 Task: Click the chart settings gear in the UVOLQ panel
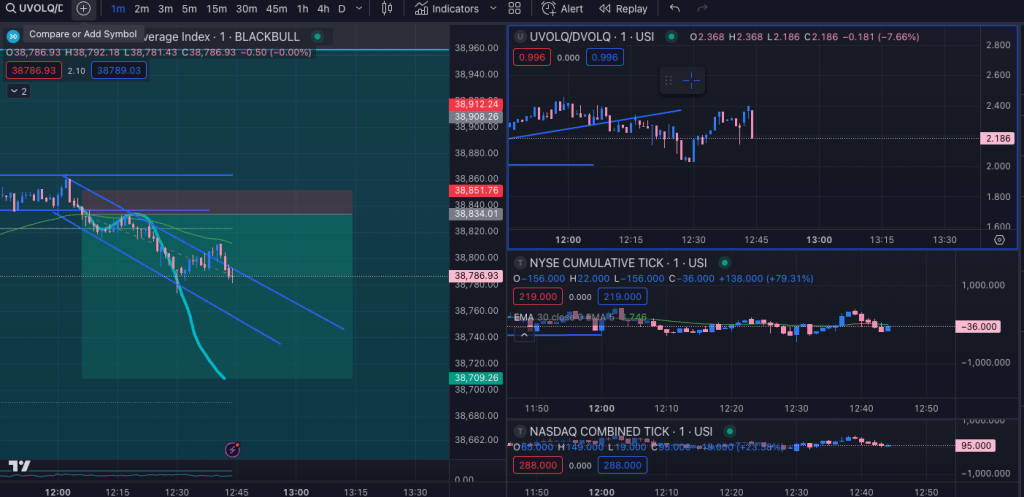999,240
